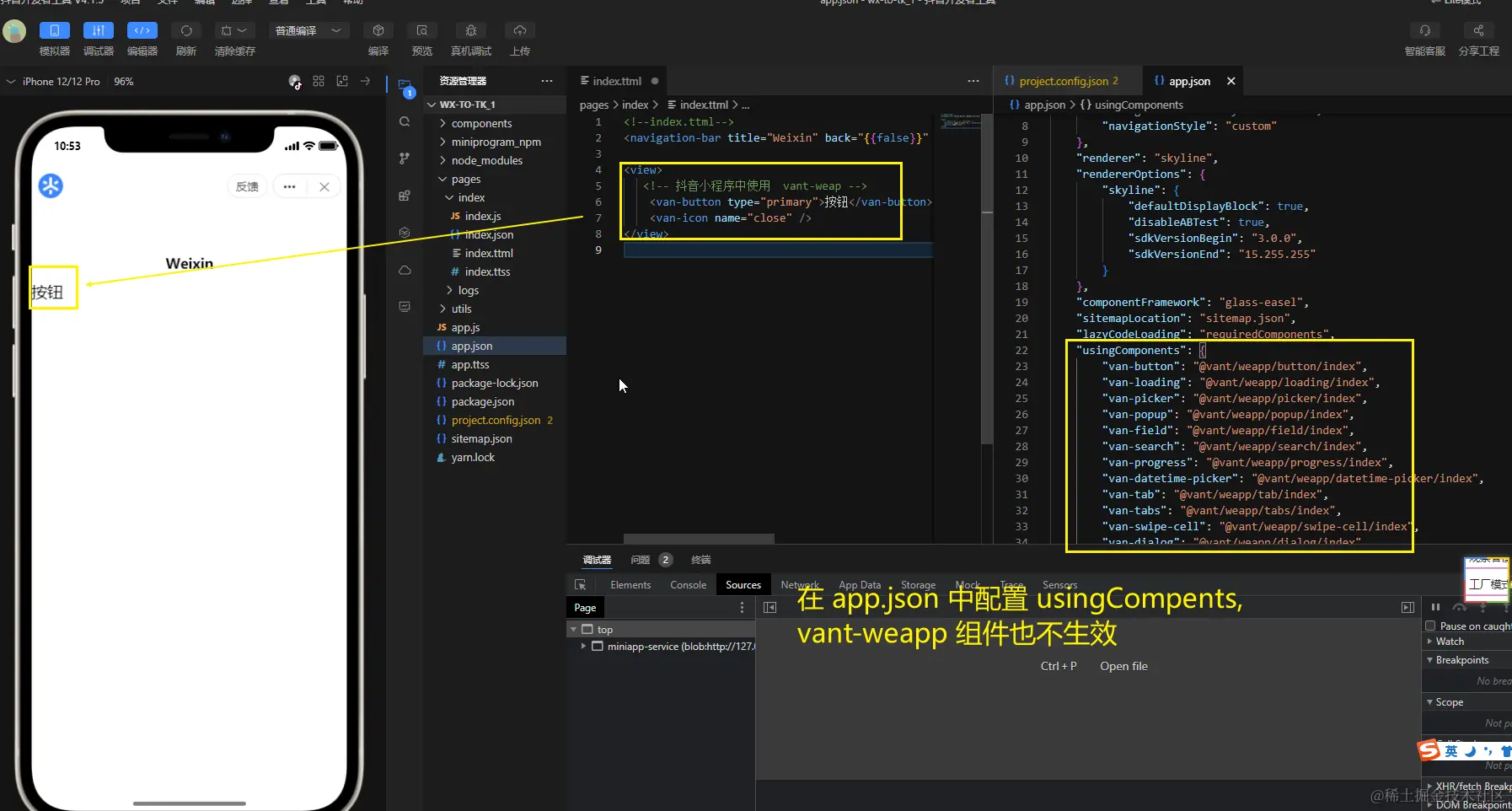Toggle the 编辑器 editor panel
The width and height of the screenshot is (1512, 811).
142,31
